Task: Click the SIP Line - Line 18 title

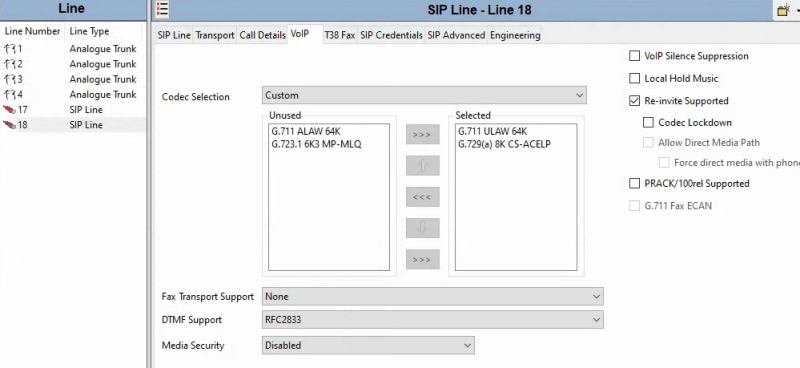Action: tap(480, 10)
